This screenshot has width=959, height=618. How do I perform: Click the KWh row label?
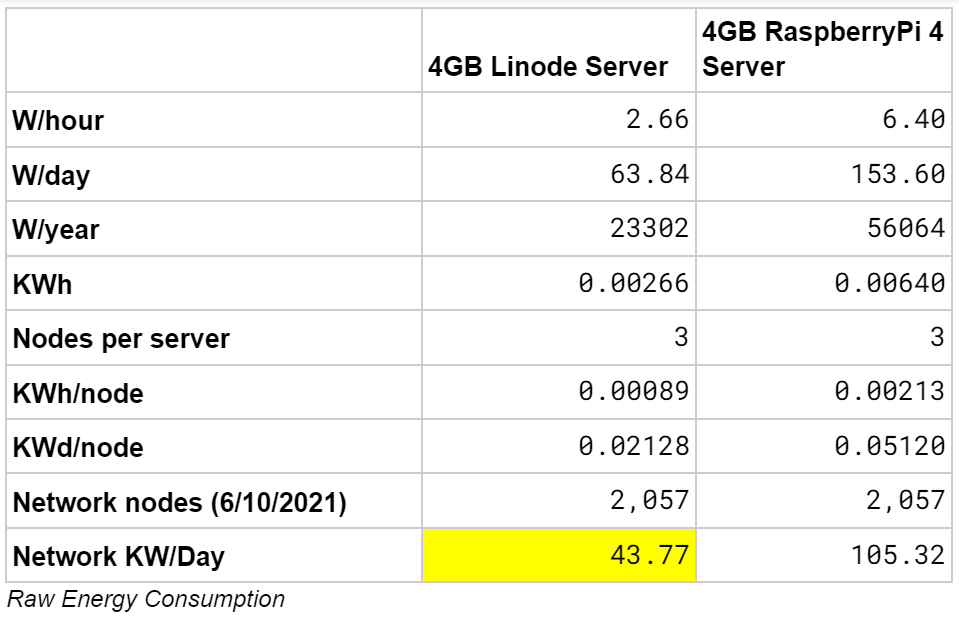coord(42,285)
